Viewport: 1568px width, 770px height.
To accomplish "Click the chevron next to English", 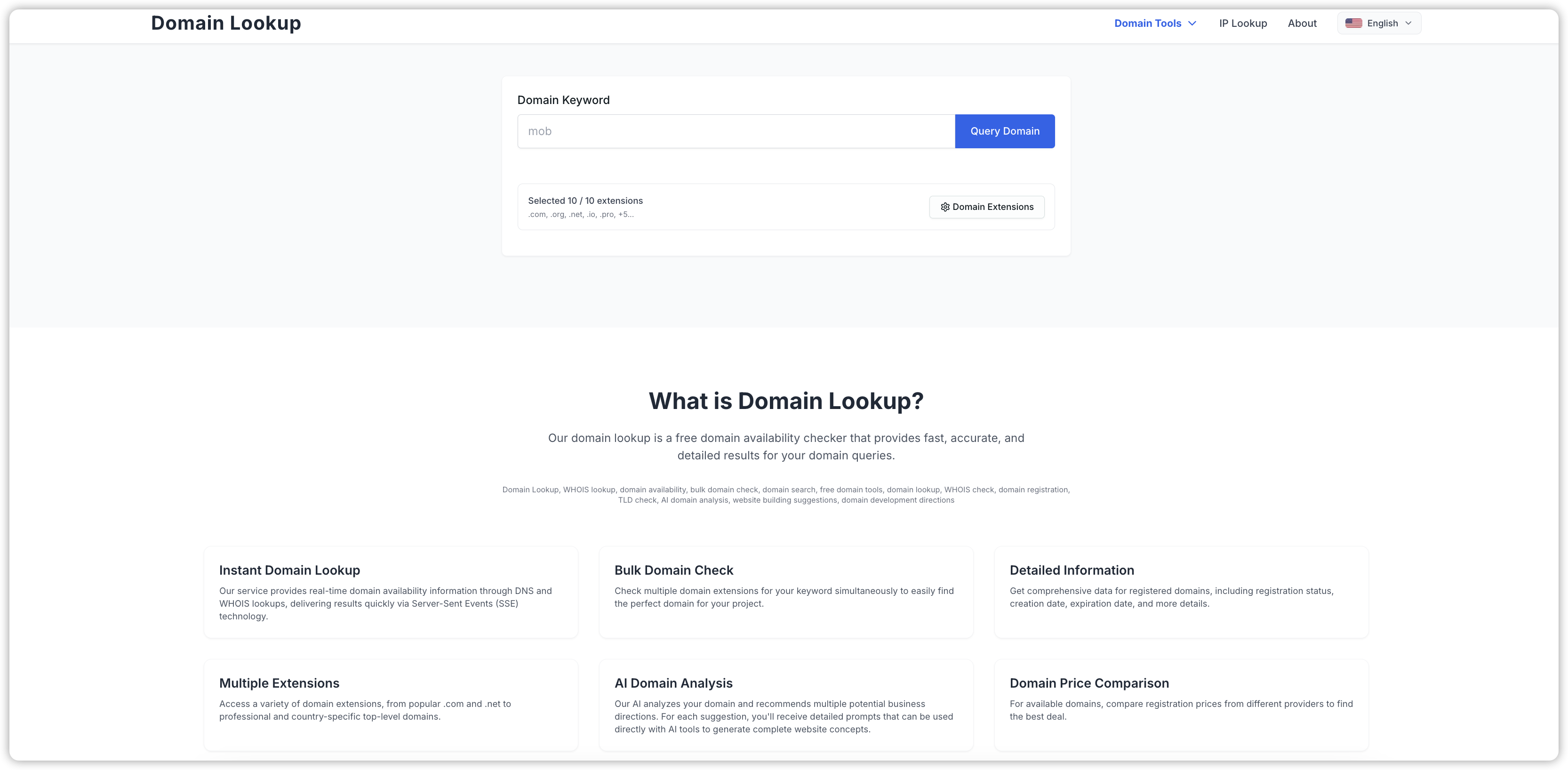I will tap(1409, 23).
